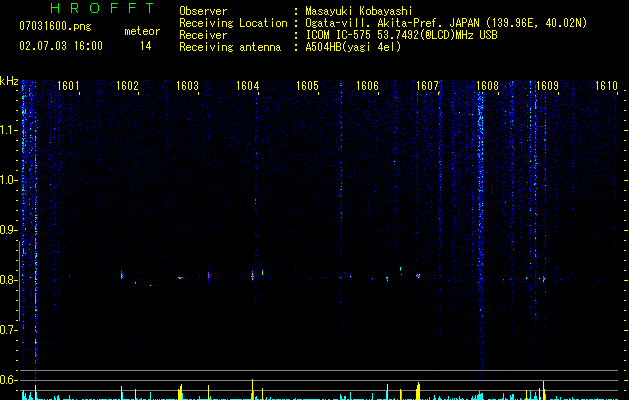Click the 1603 time marker

pyautogui.click(x=187, y=86)
